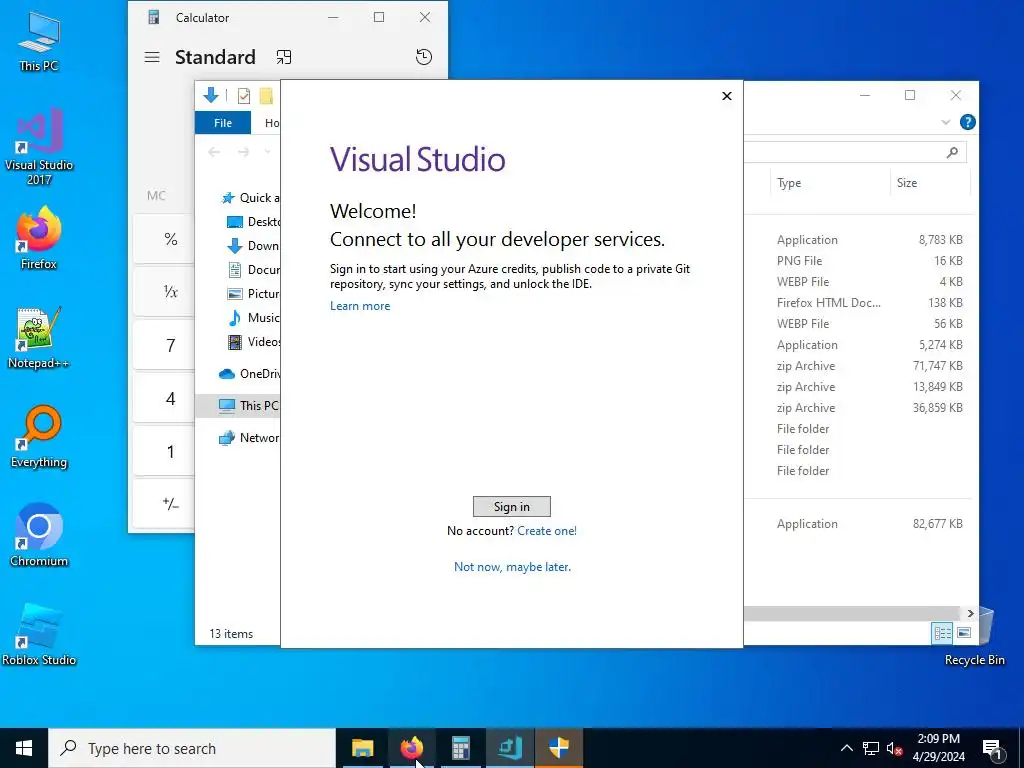This screenshot has height=768, width=1024.
Task: Expand the ribbon with the chevron in Explorer
Action: click(x=945, y=122)
